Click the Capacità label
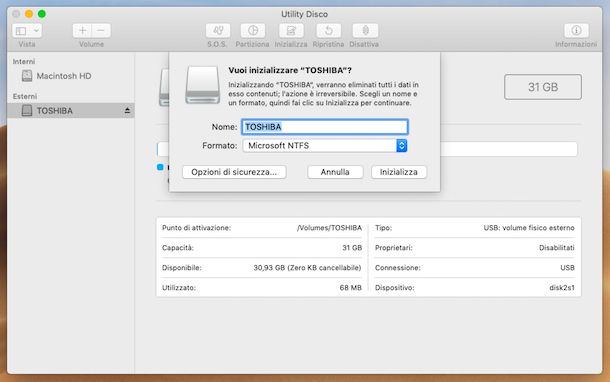 pyautogui.click(x=178, y=248)
